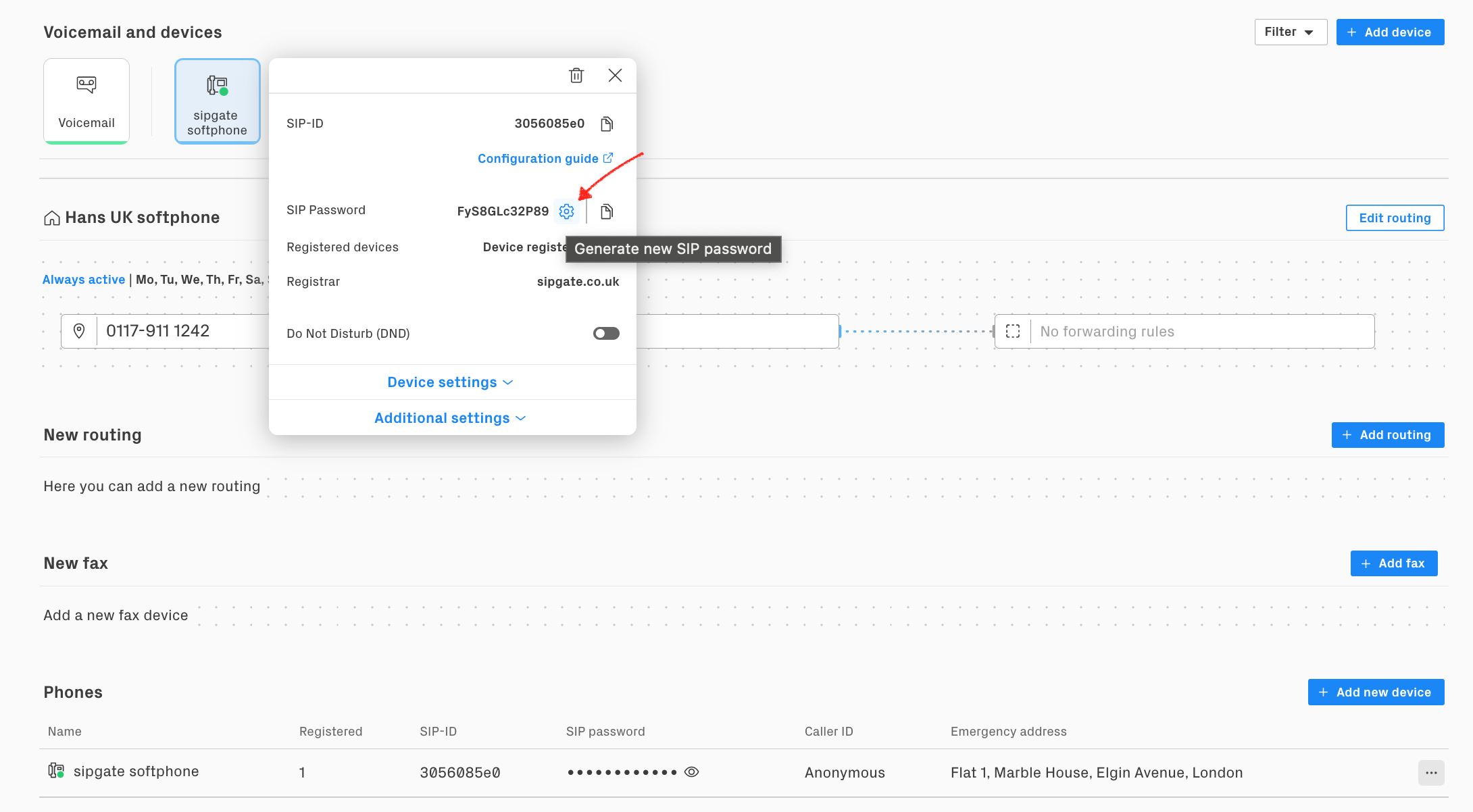Screen dimensions: 1473x812
Task: Click the location pin icon beside phone number
Action: (79, 331)
